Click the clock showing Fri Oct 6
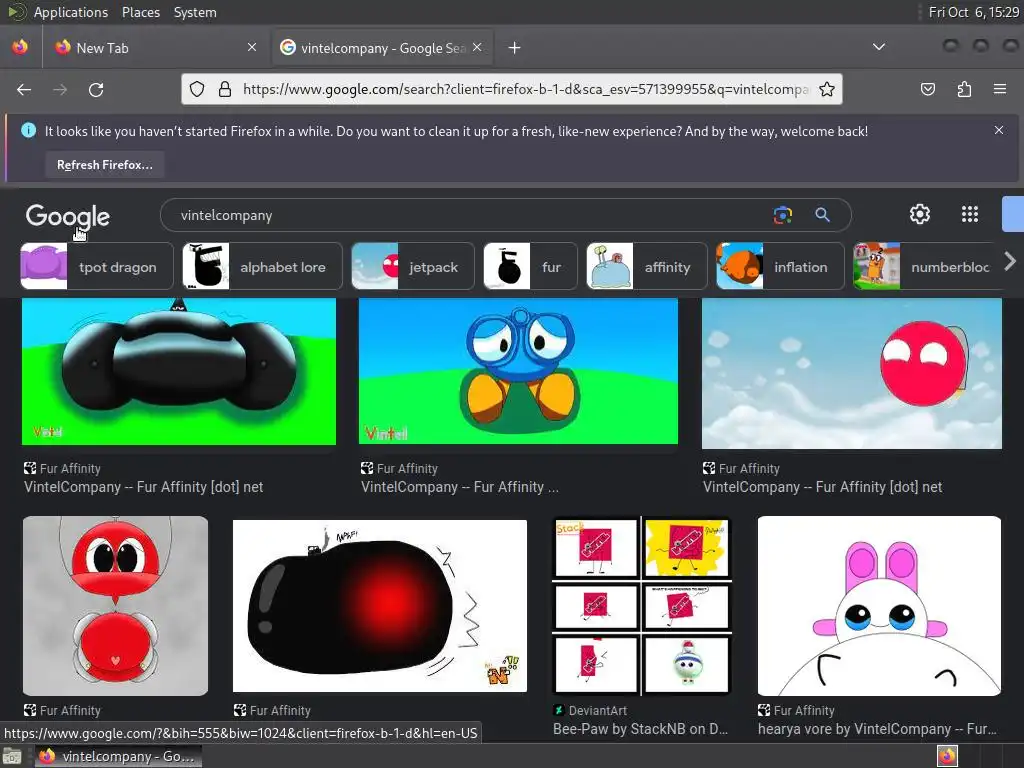This screenshot has height=768, width=1024. tap(973, 12)
